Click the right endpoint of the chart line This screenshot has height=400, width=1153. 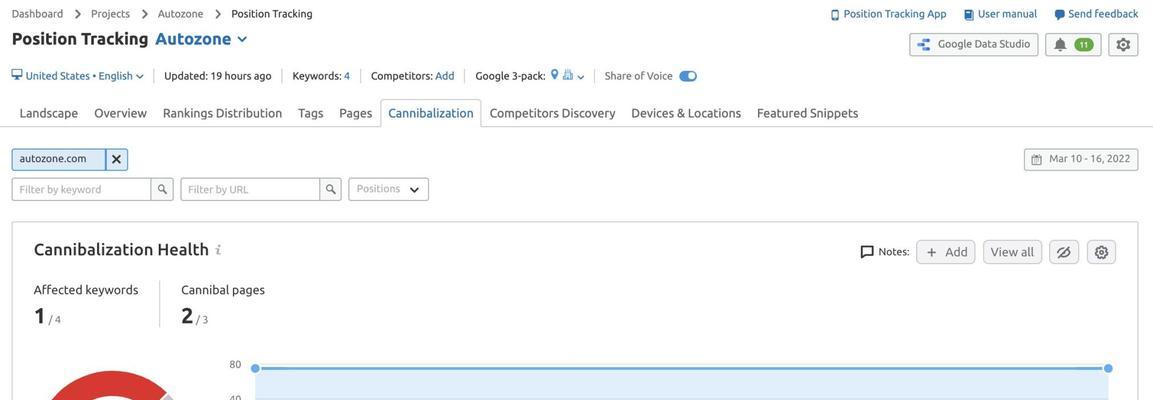[1108, 368]
